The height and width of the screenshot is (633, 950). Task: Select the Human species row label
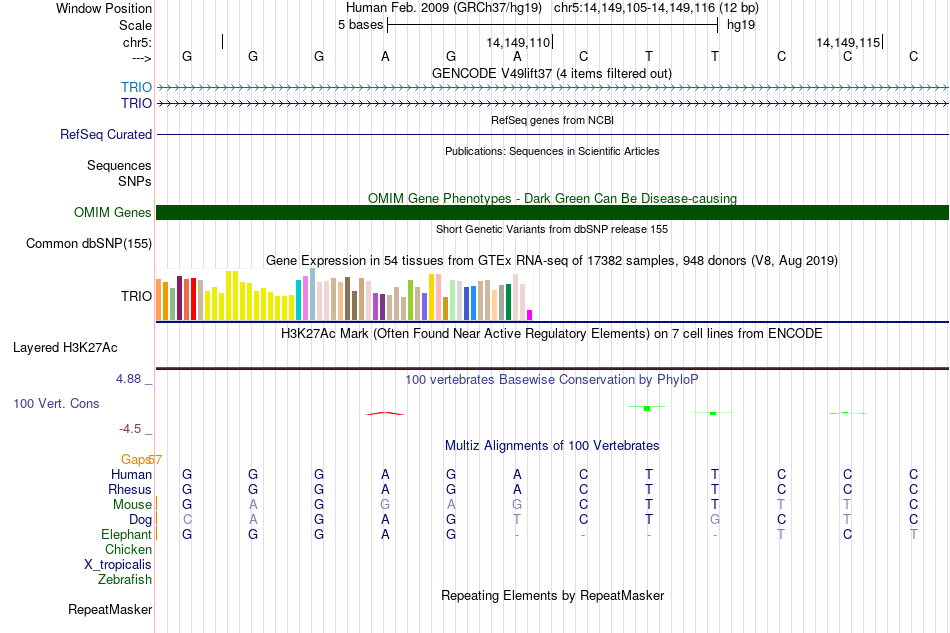[x=131, y=474]
